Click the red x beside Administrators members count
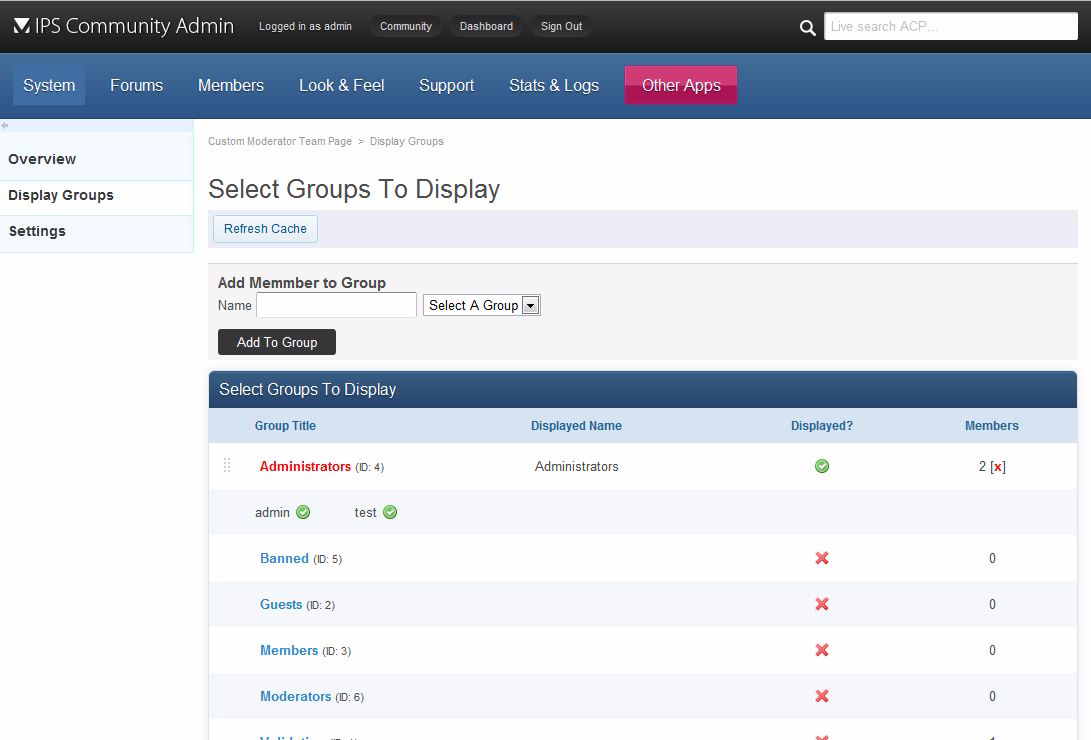 coord(997,467)
